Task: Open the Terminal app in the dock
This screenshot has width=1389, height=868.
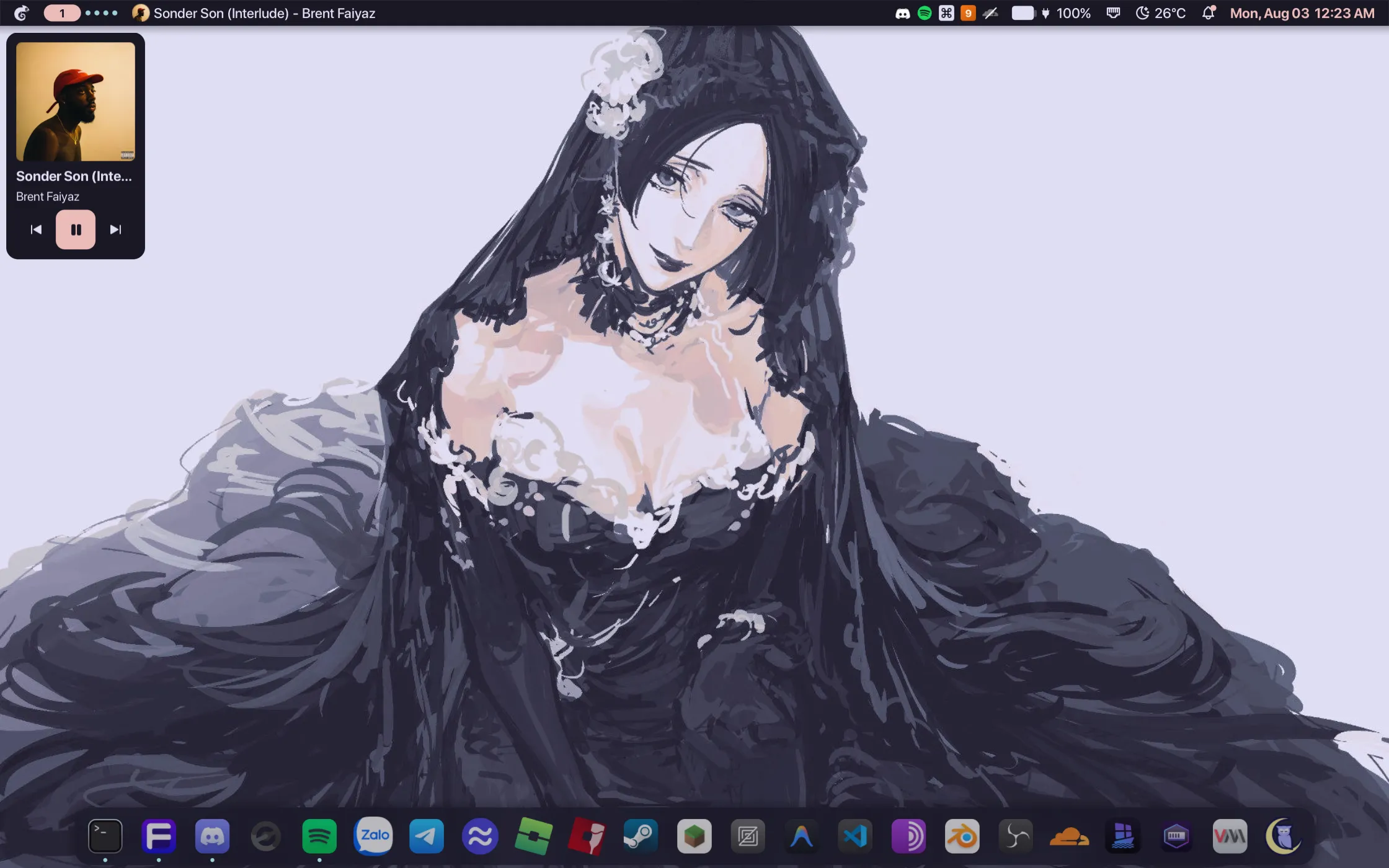Action: (x=105, y=836)
